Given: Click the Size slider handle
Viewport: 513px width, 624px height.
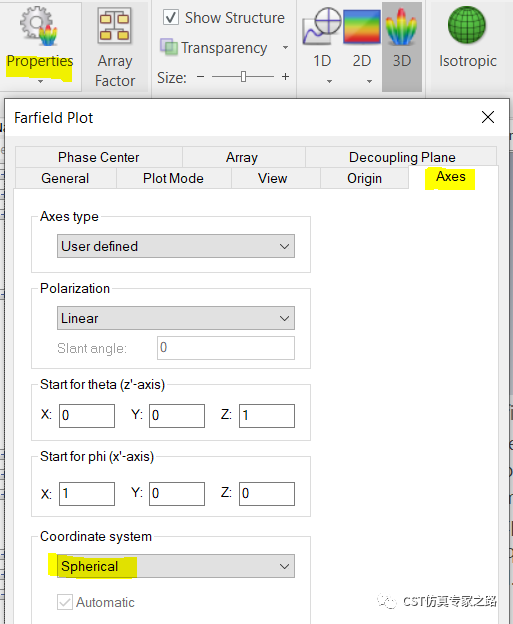Looking at the screenshot, I should pos(243,76).
